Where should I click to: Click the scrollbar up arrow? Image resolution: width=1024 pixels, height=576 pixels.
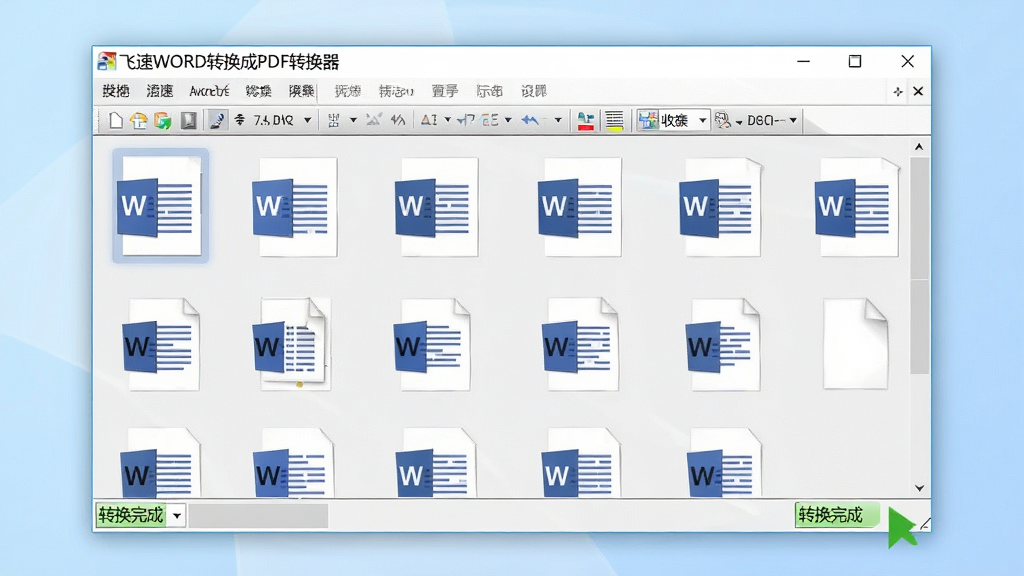coord(919,147)
